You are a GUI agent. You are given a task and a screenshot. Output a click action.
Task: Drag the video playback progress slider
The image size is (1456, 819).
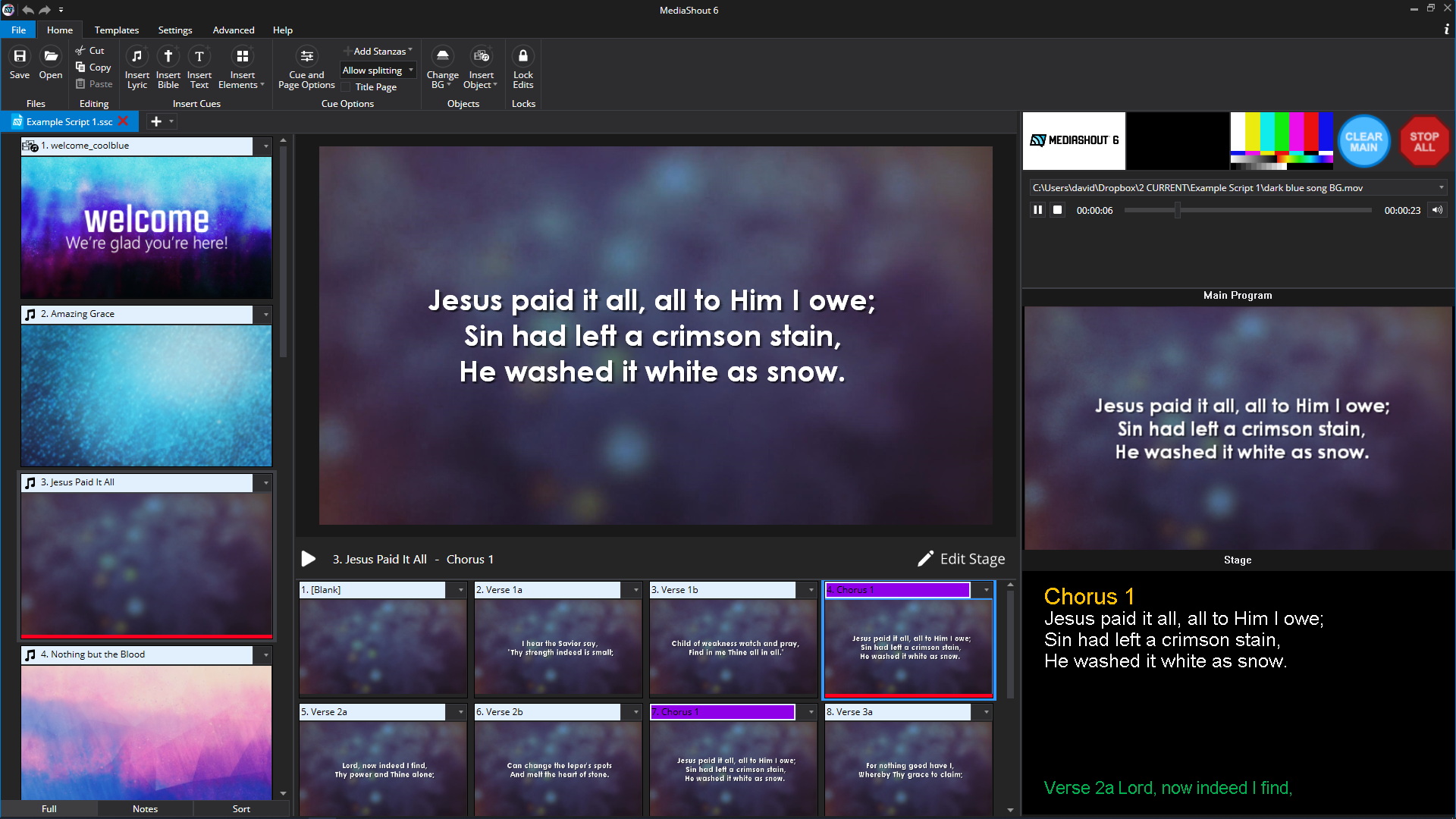coord(1178,210)
